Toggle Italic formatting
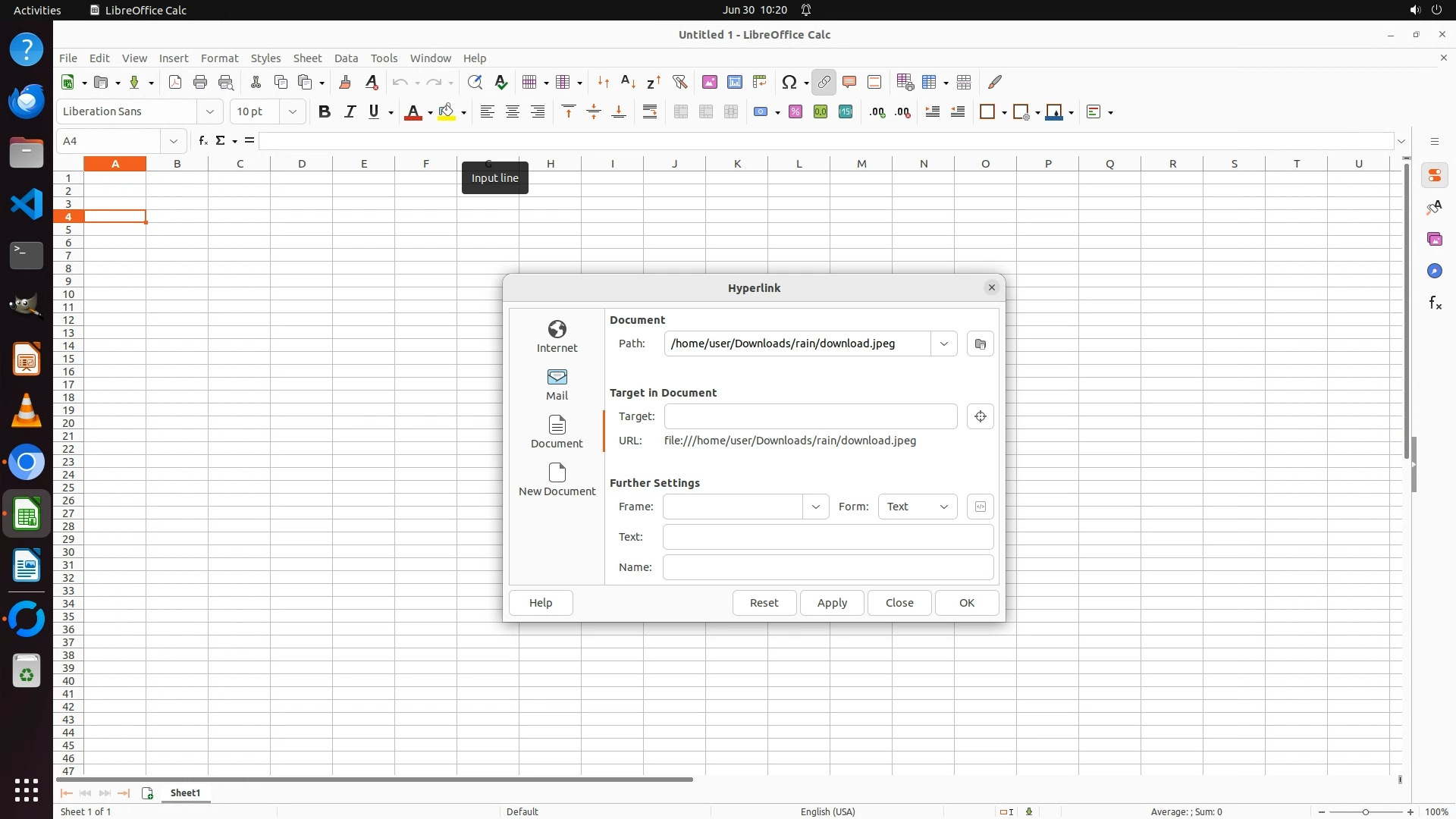The image size is (1456, 819). point(350,111)
